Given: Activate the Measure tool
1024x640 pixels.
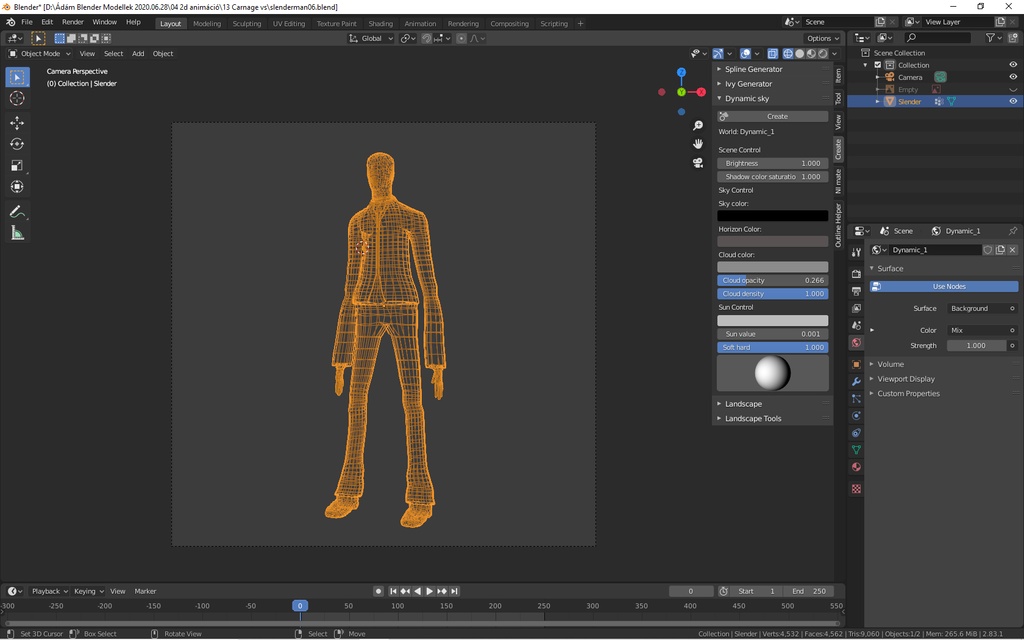Looking at the screenshot, I should (x=16, y=232).
